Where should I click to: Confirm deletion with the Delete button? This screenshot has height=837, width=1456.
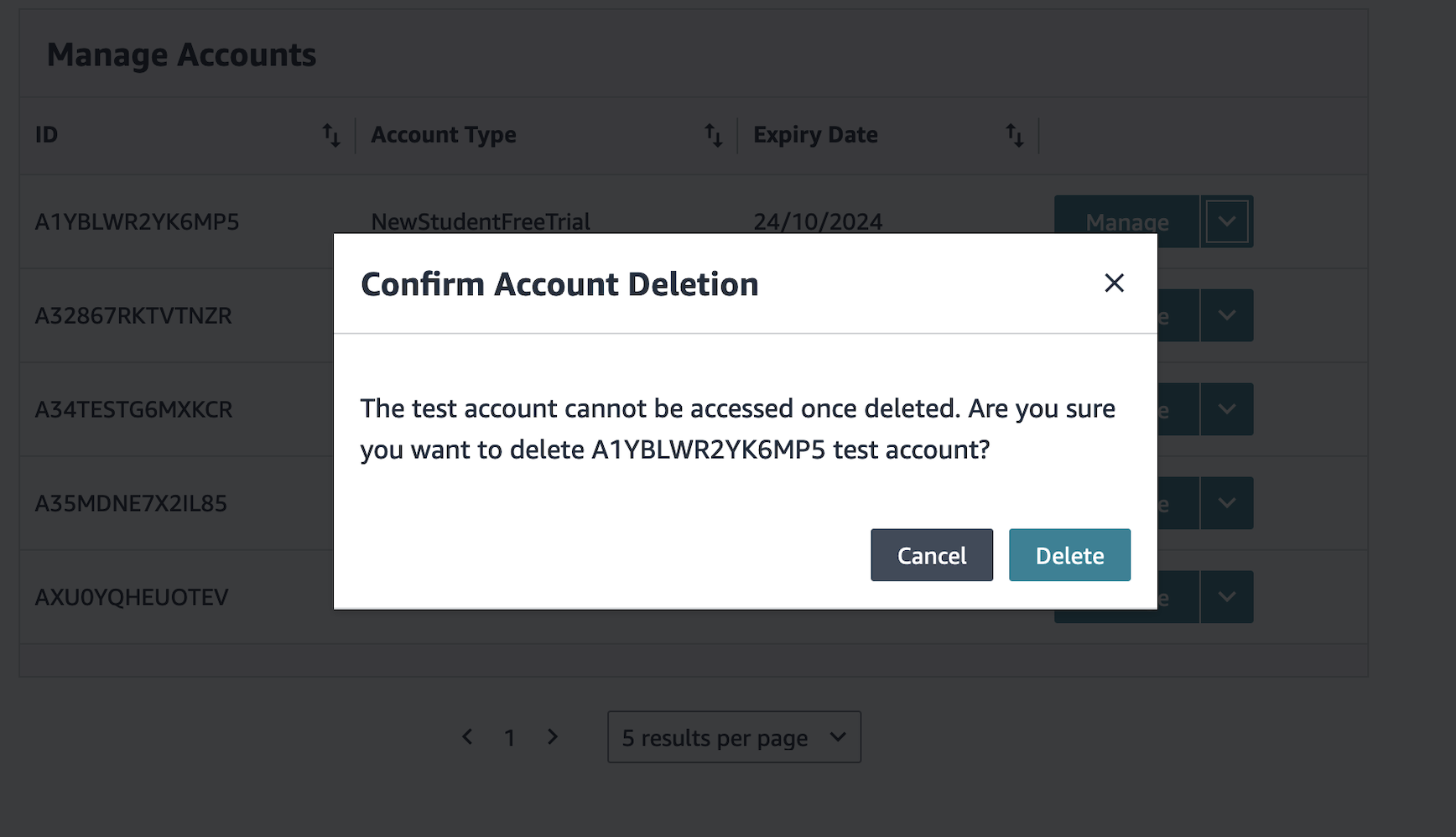click(x=1069, y=554)
